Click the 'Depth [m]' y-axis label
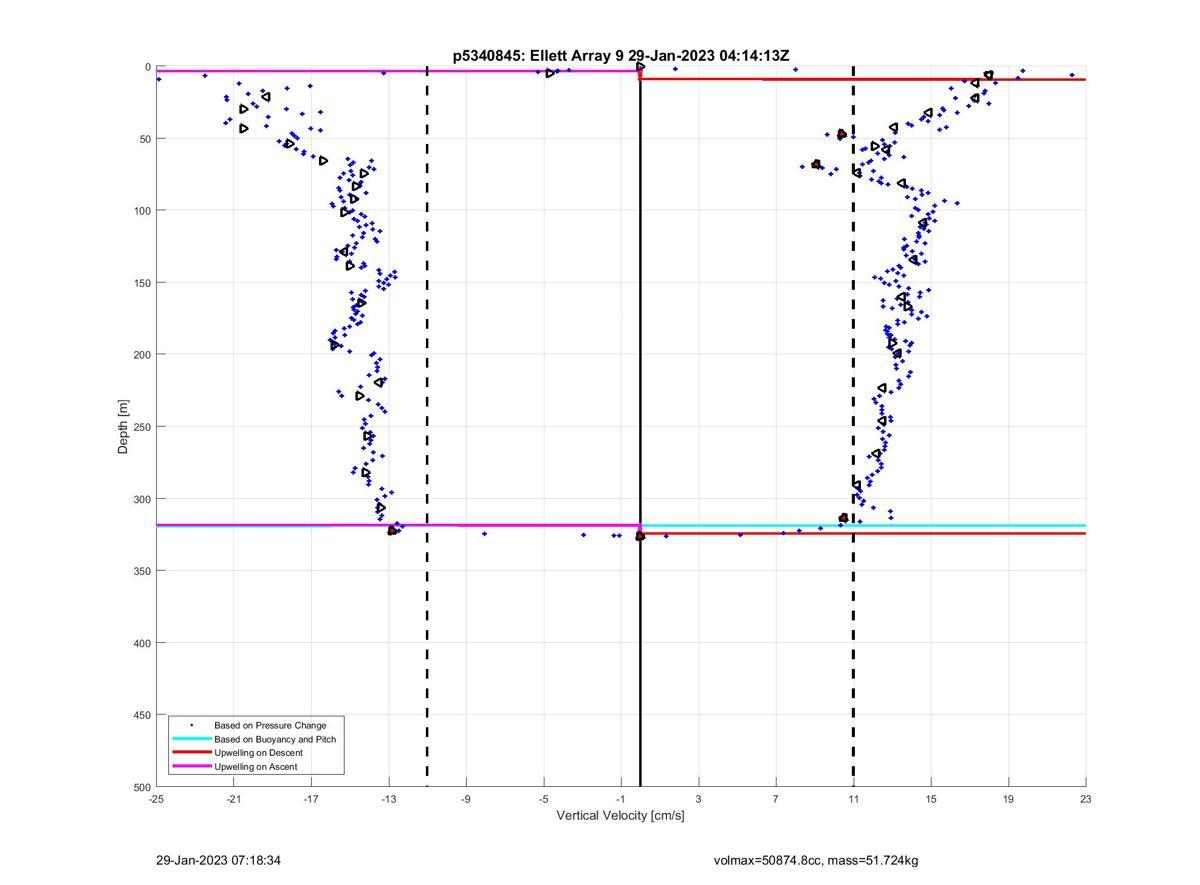 (124, 427)
